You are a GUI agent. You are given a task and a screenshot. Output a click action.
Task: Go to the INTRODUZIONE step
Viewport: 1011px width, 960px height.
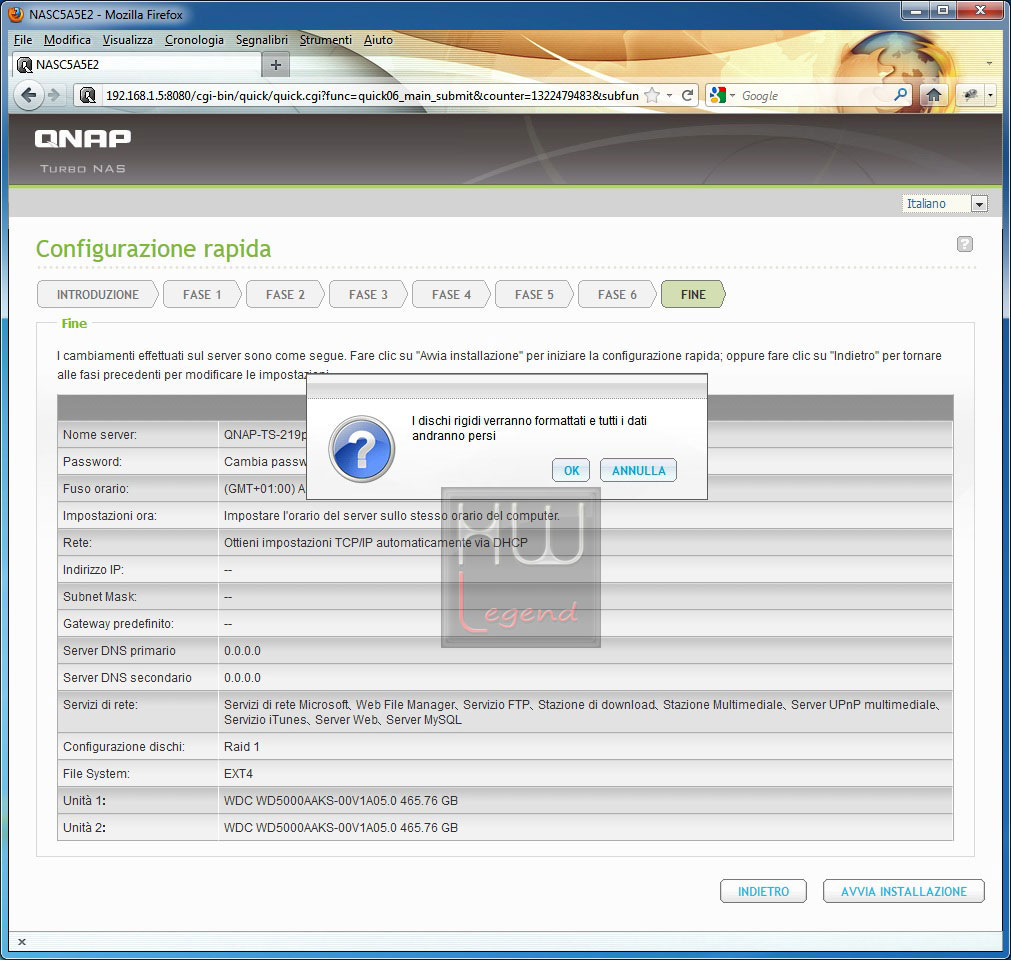coord(97,295)
